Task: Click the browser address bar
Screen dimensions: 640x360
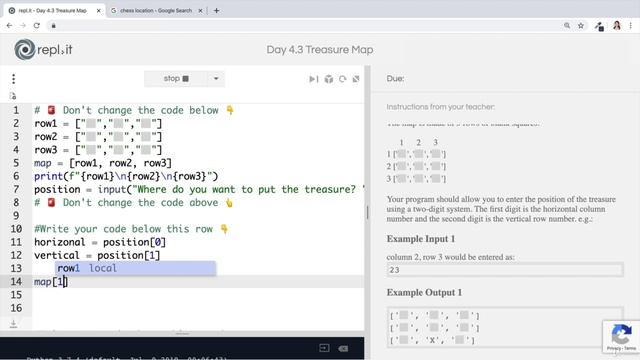Action: pyautogui.click(x=306, y=26)
